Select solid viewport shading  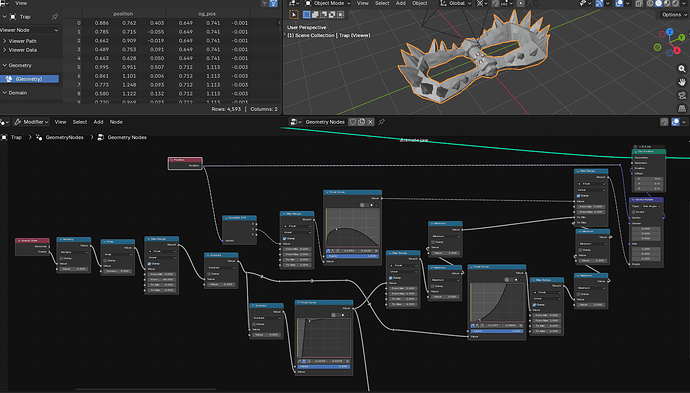(659, 3)
